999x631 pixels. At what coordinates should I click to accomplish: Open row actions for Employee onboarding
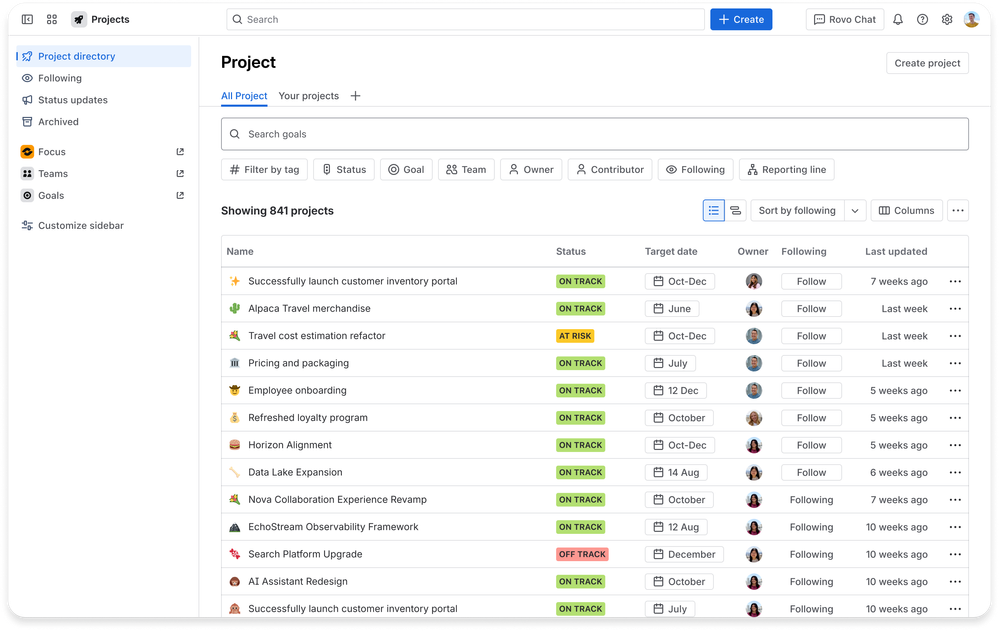pos(955,391)
